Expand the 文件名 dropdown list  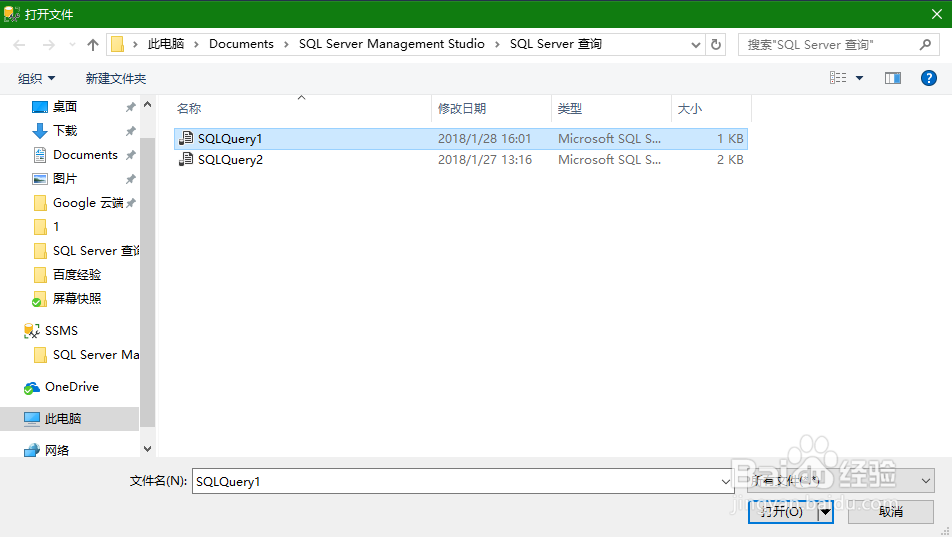726,481
